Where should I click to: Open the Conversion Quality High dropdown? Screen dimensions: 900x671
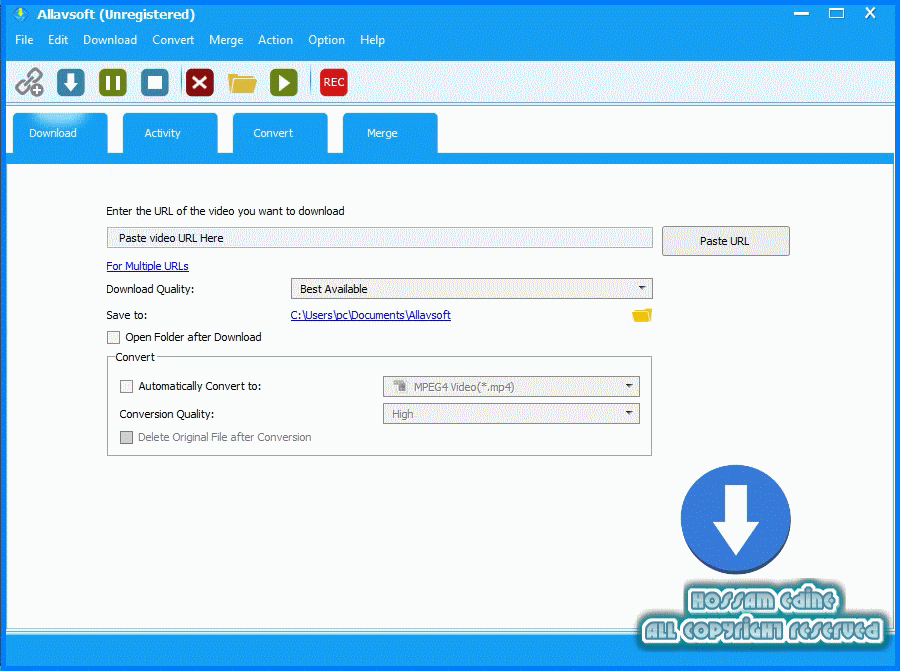[x=511, y=414]
